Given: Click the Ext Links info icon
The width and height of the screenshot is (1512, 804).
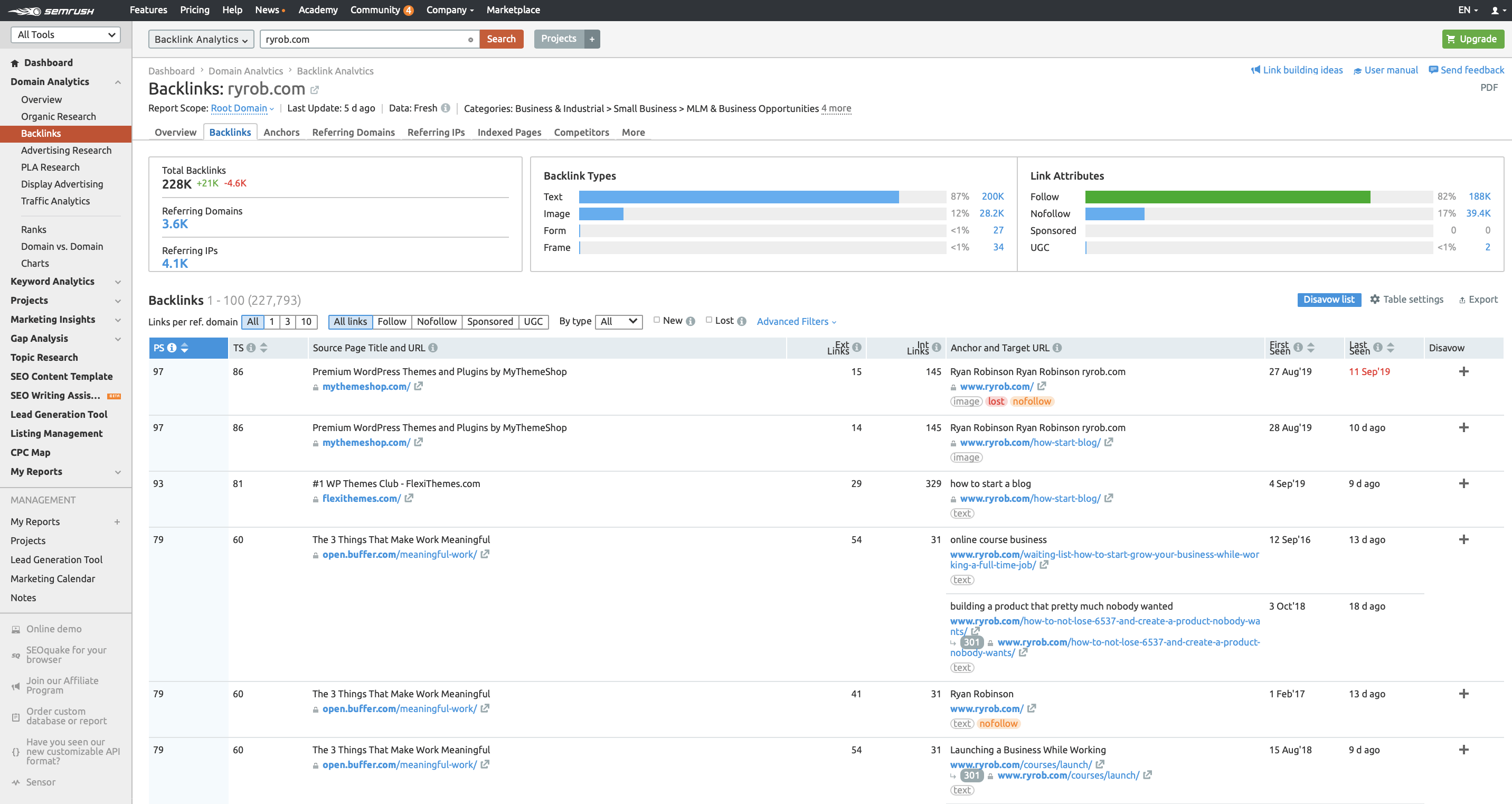Looking at the screenshot, I should point(857,347).
